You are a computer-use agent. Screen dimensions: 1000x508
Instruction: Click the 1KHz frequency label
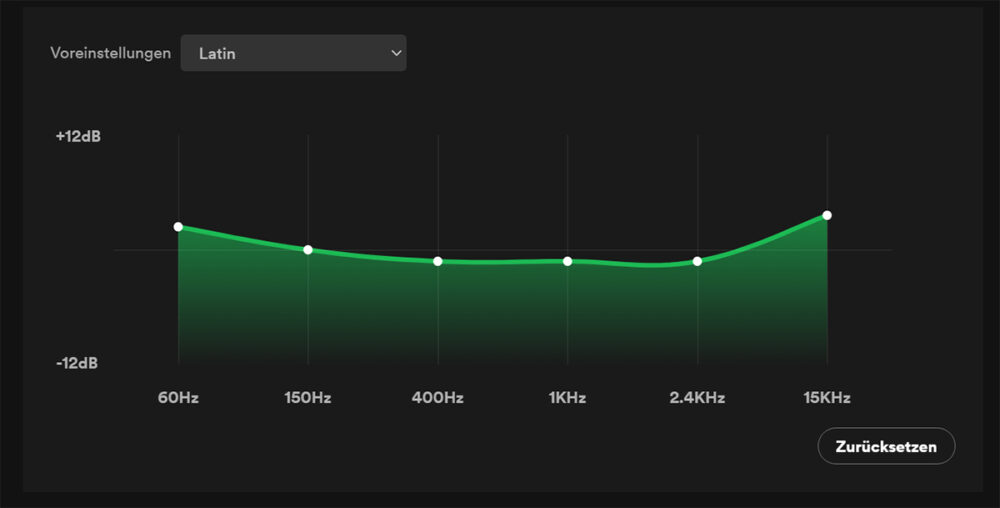[567, 398]
